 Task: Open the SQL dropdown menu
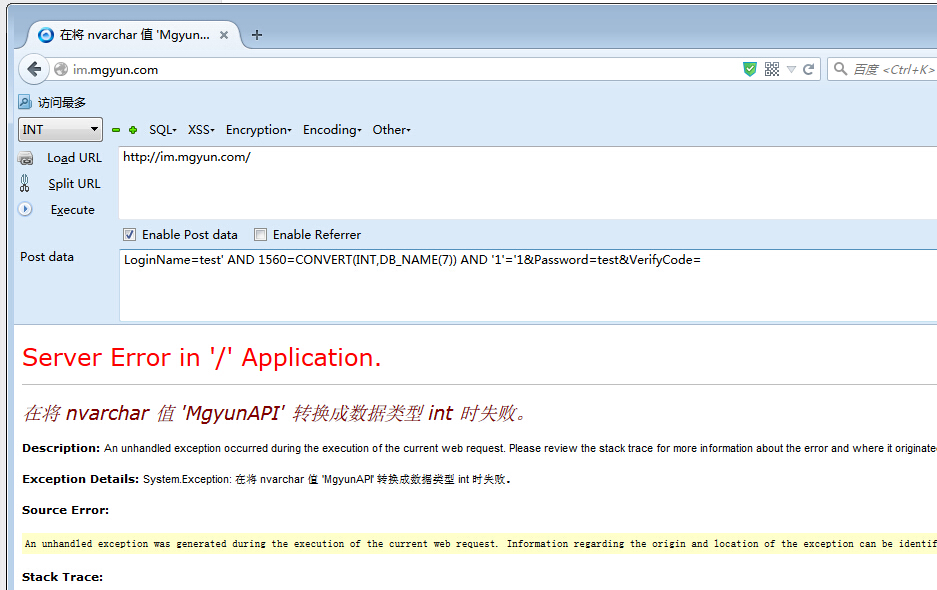coord(163,130)
